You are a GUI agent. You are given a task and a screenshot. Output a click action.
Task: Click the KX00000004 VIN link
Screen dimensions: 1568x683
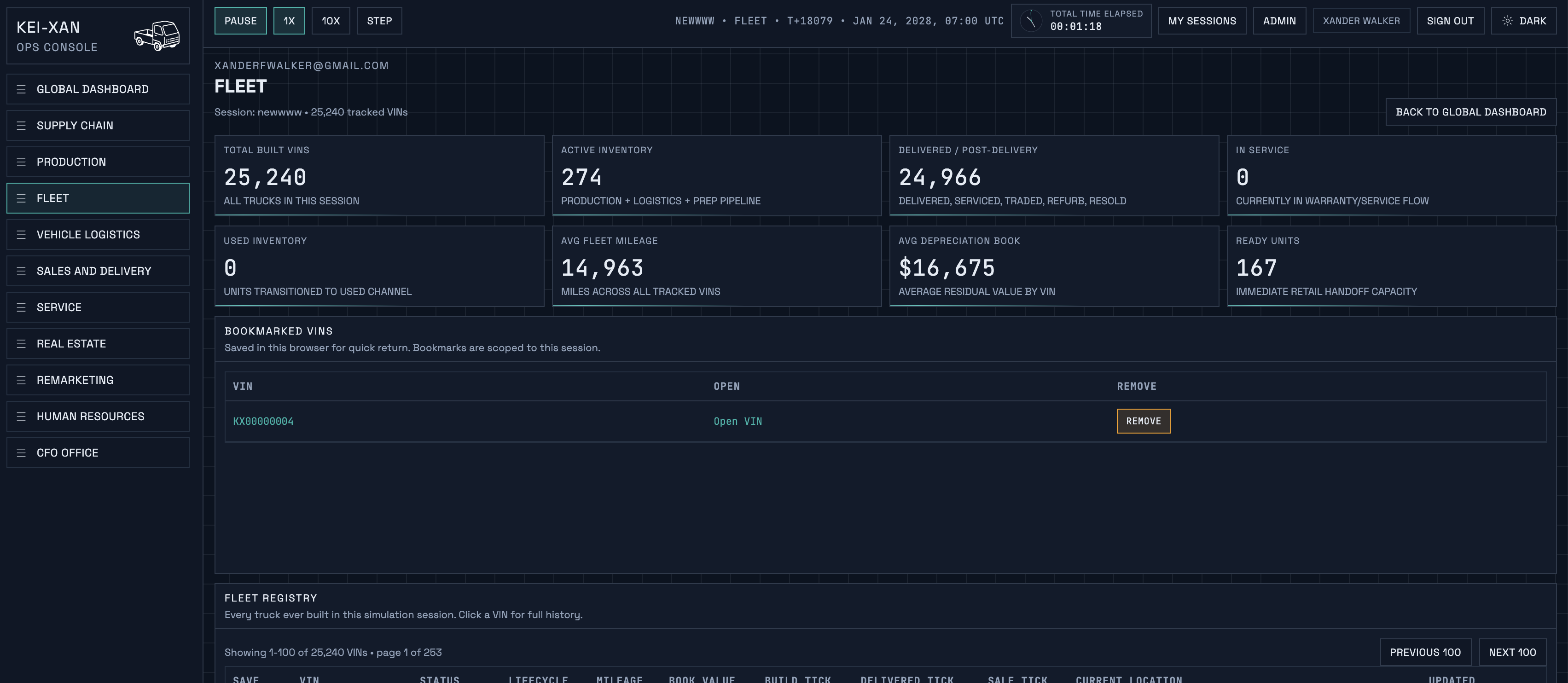coord(263,421)
